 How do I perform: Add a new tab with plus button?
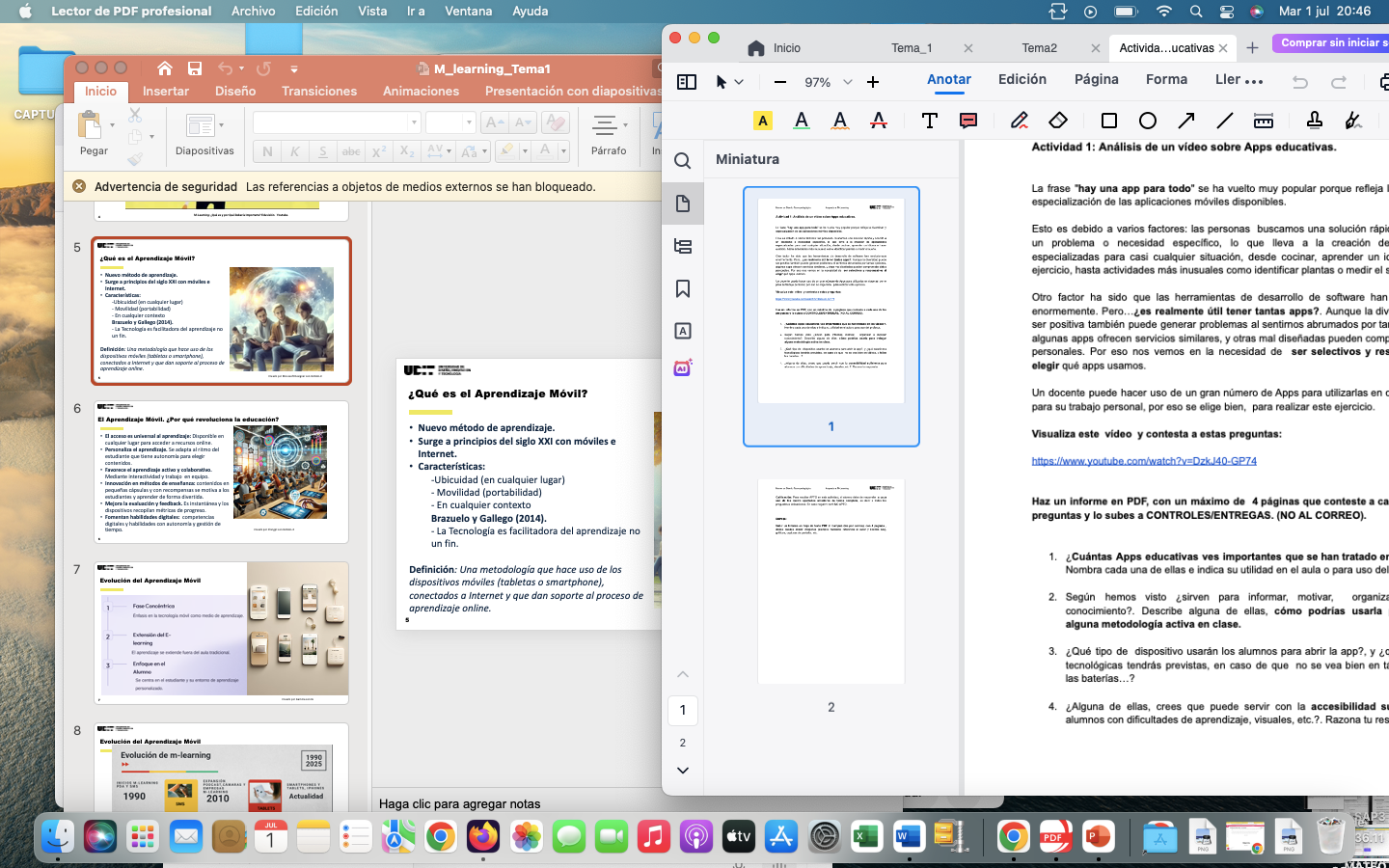1252,47
